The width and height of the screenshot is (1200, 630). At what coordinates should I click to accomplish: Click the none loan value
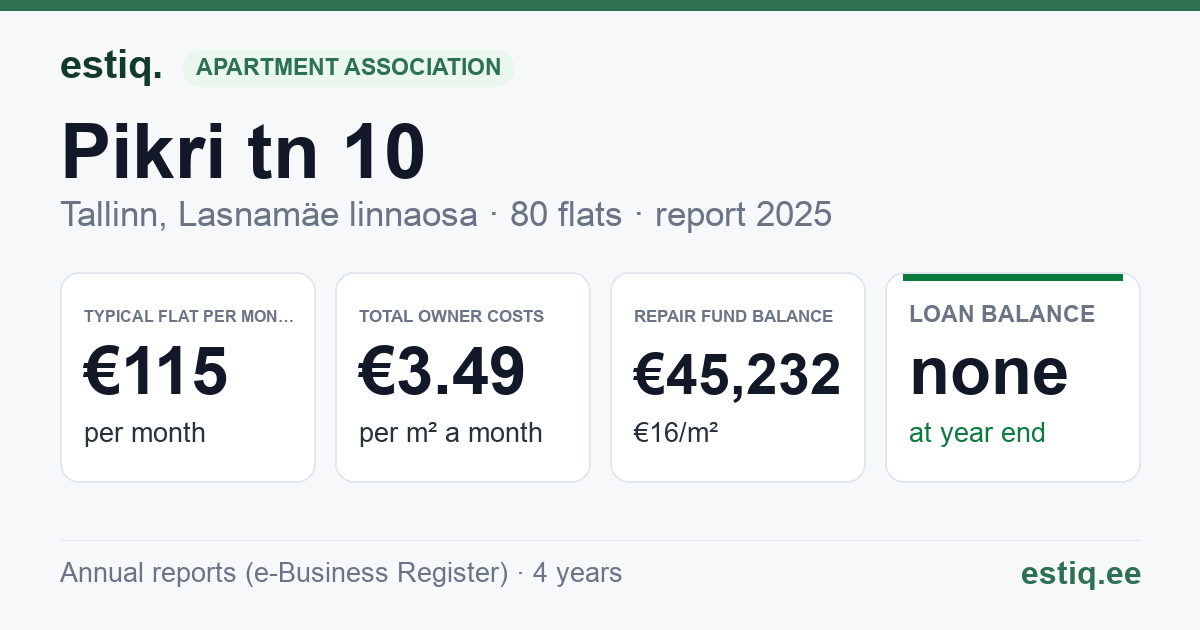coord(989,372)
